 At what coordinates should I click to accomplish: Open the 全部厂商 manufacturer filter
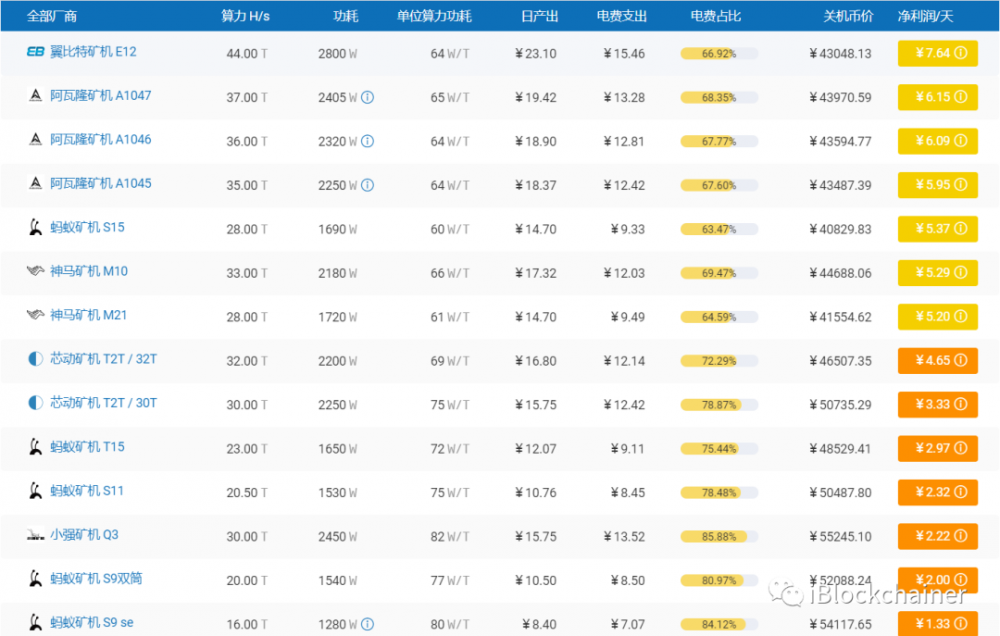(x=52, y=16)
